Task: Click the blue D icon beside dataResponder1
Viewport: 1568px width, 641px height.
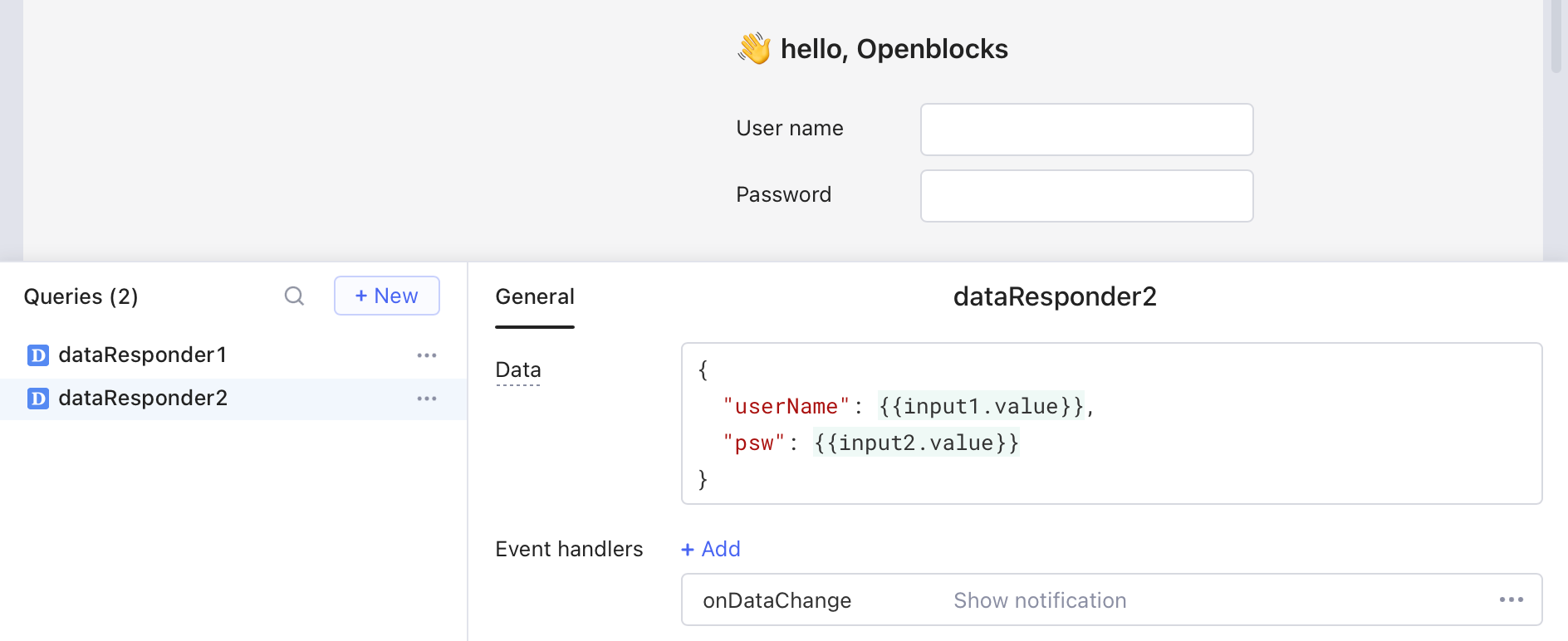Action: click(38, 355)
